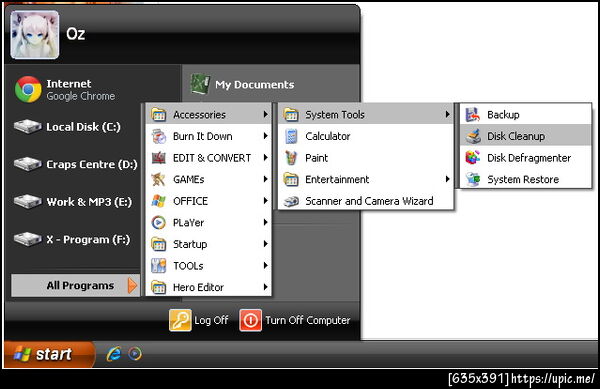Expand the Entertainment submenu arrow
This screenshot has height=389, width=600.
point(447,179)
